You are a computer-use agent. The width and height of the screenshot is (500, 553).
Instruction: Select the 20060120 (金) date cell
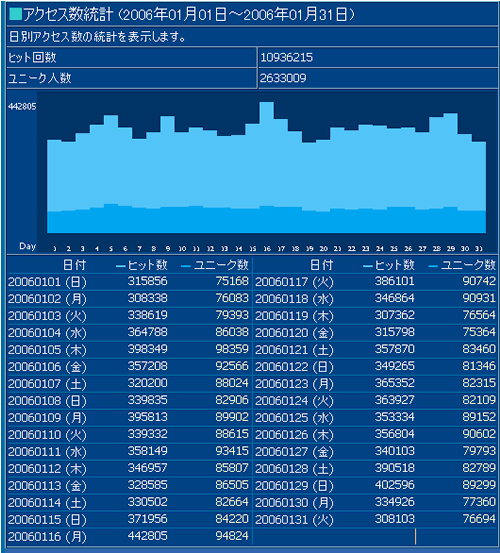[x=294, y=333]
